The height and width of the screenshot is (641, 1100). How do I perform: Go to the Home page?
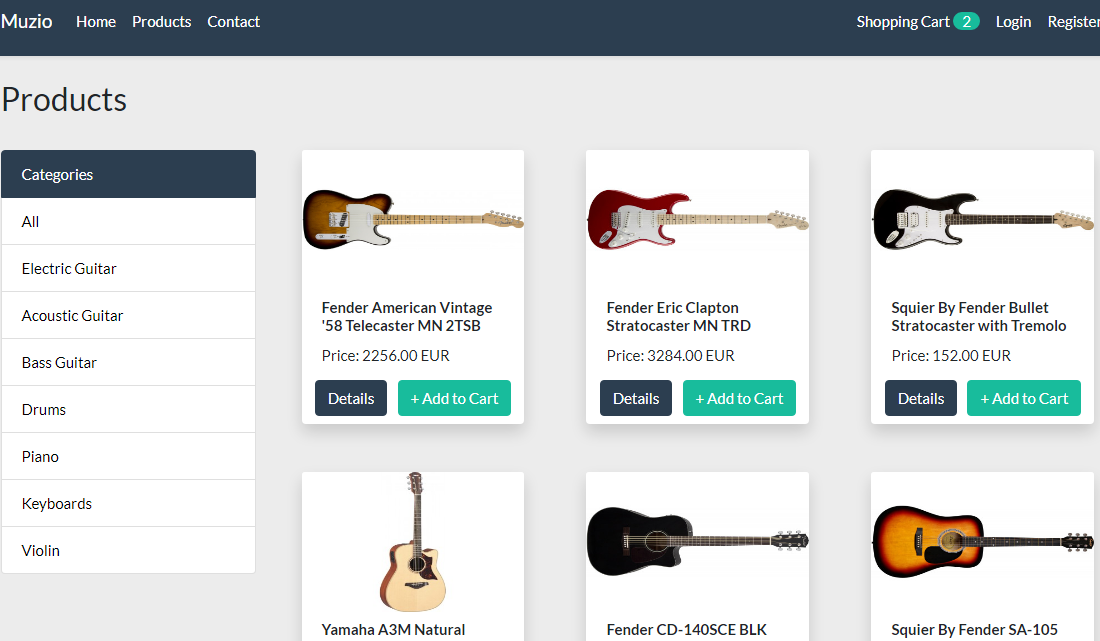click(x=96, y=22)
